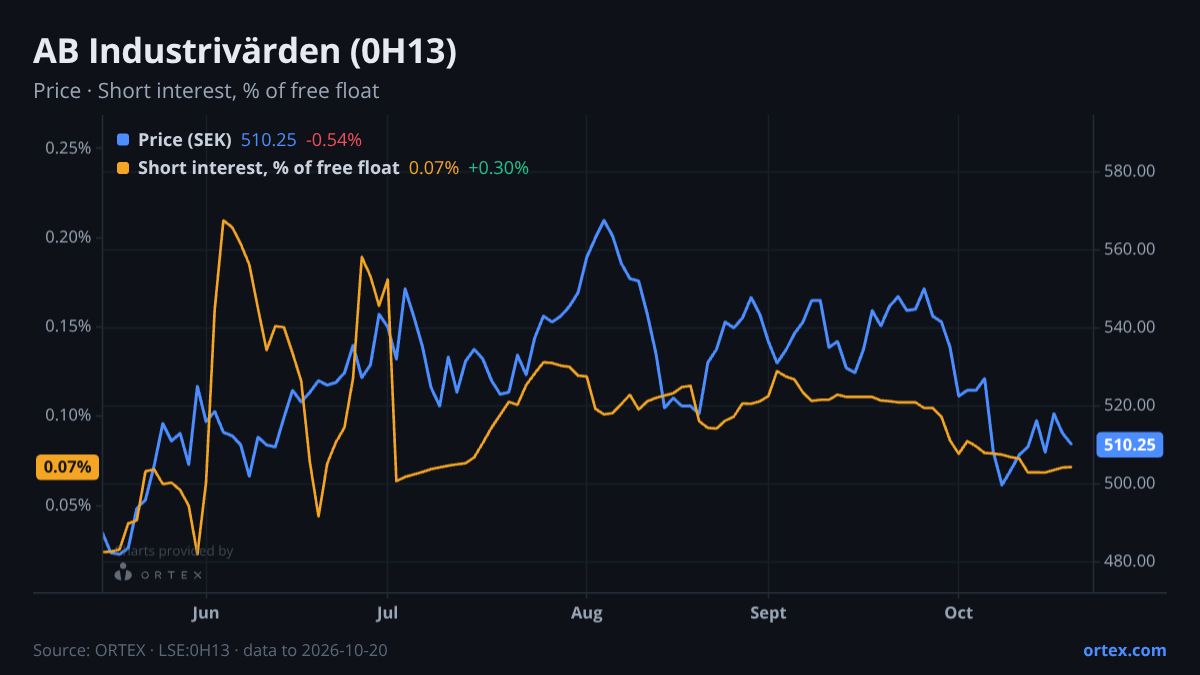The width and height of the screenshot is (1200, 675).
Task: Click the 0.05% left axis label
Action: [68, 505]
